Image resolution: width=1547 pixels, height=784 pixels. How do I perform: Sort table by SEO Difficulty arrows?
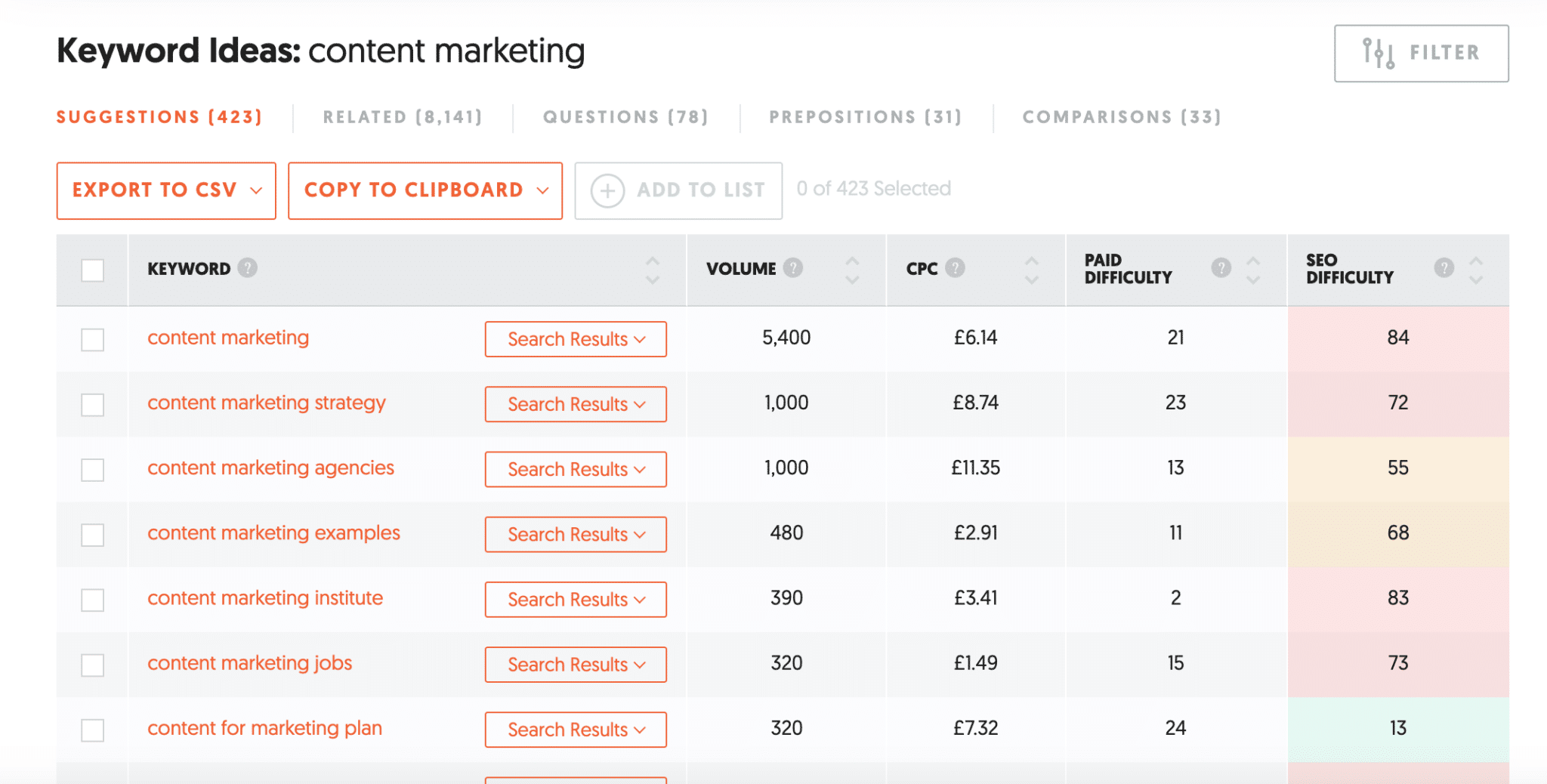coord(1476,270)
